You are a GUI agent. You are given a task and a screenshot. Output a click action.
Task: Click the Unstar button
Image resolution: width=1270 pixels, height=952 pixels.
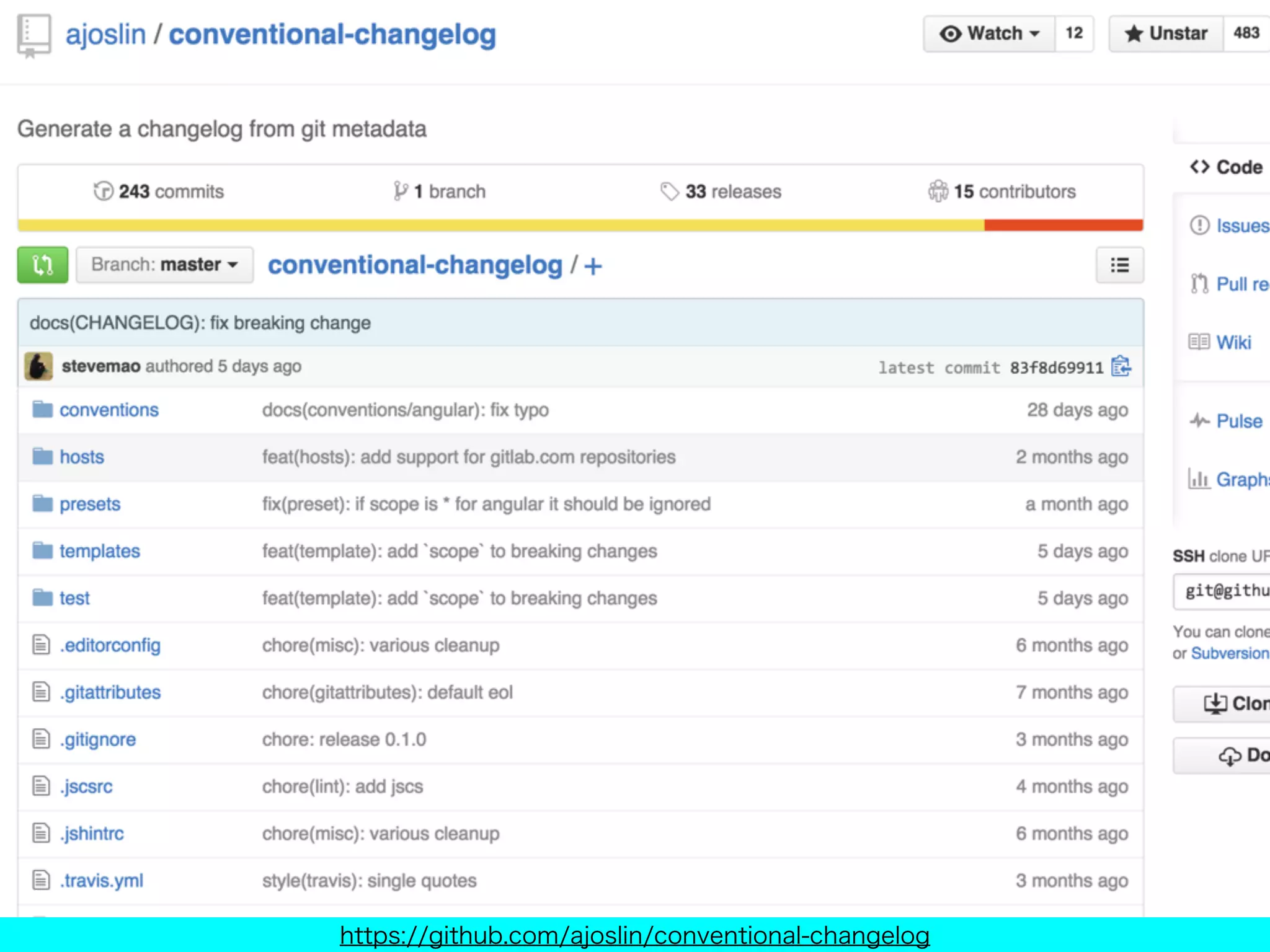(x=1166, y=33)
